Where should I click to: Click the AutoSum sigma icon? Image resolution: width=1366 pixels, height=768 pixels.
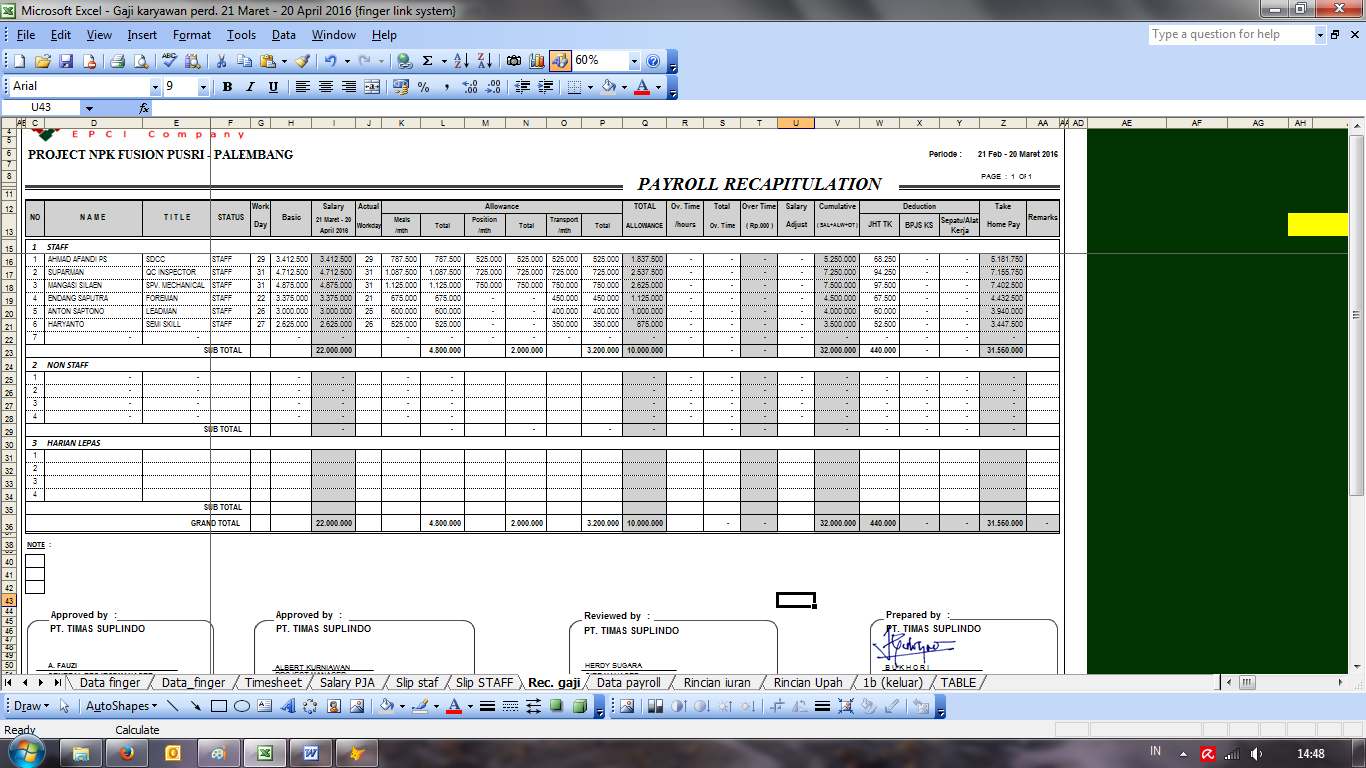pyautogui.click(x=428, y=61)
